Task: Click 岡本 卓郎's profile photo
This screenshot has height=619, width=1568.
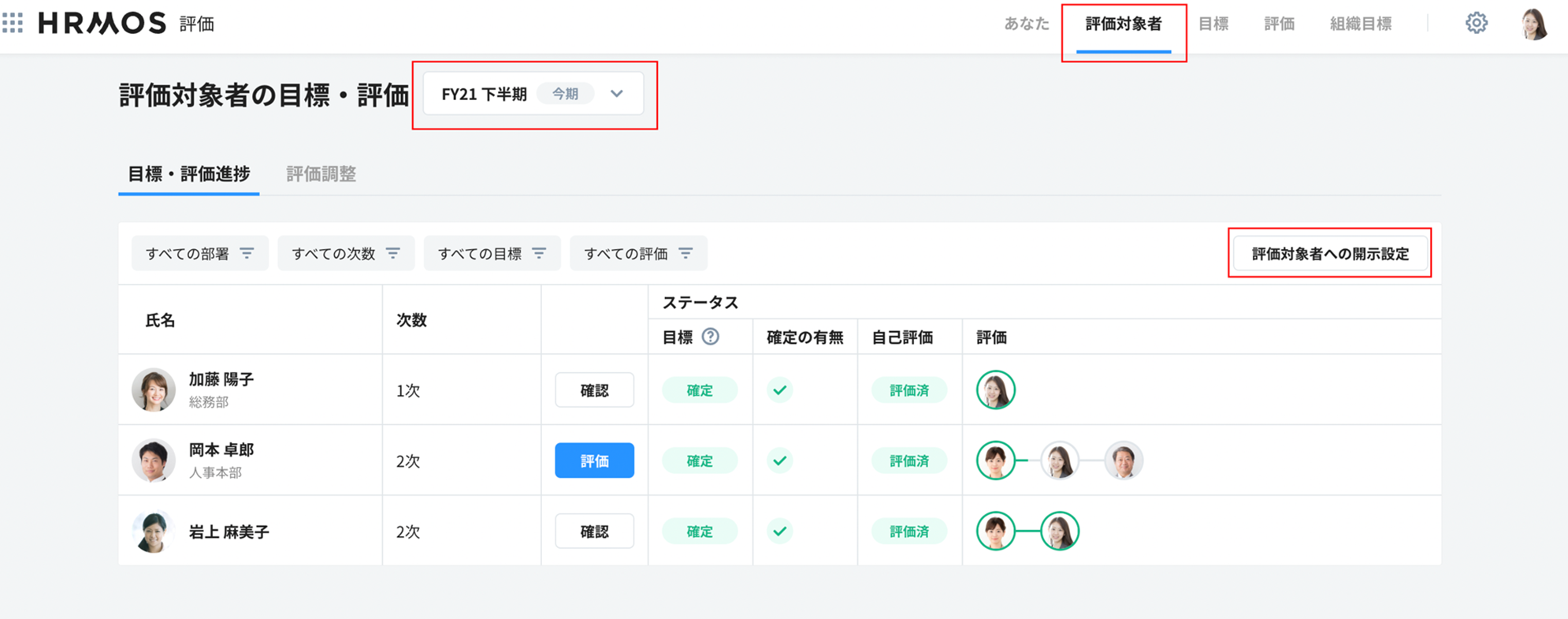Action: point(153,461)
